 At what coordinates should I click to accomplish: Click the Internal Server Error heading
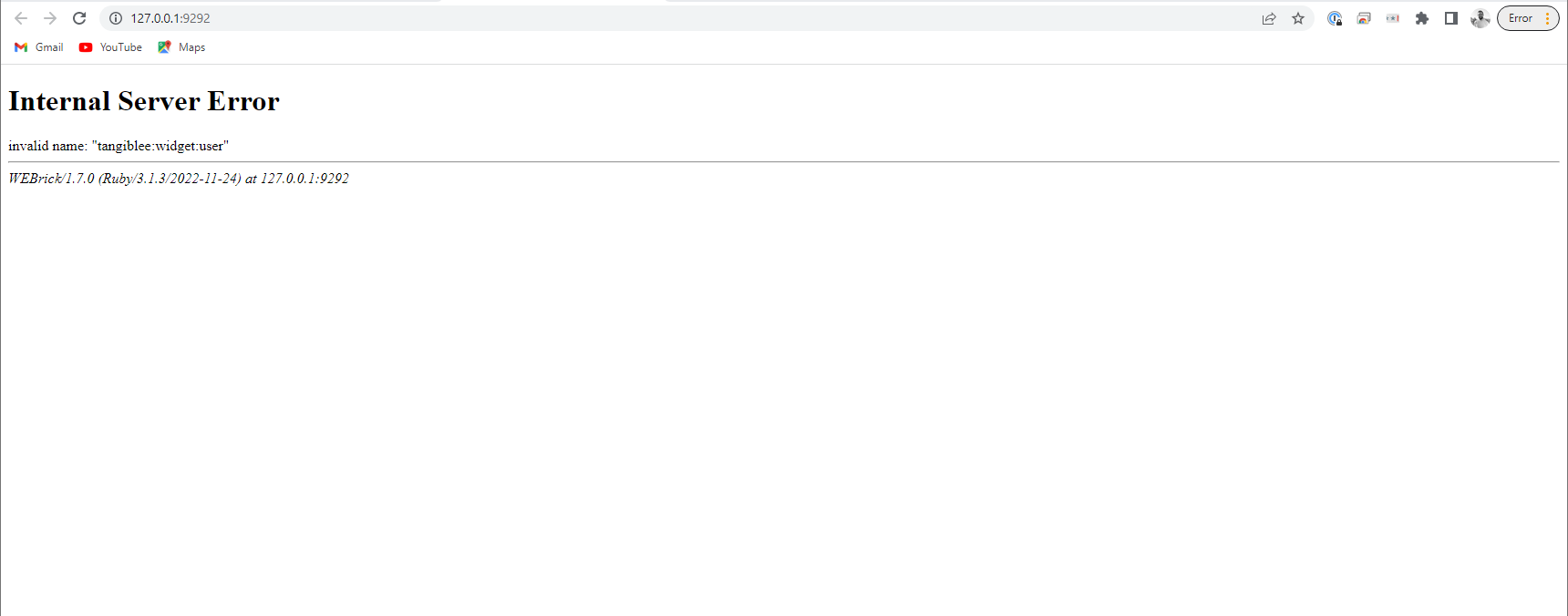pyautogui.click(x=143, y=101)
